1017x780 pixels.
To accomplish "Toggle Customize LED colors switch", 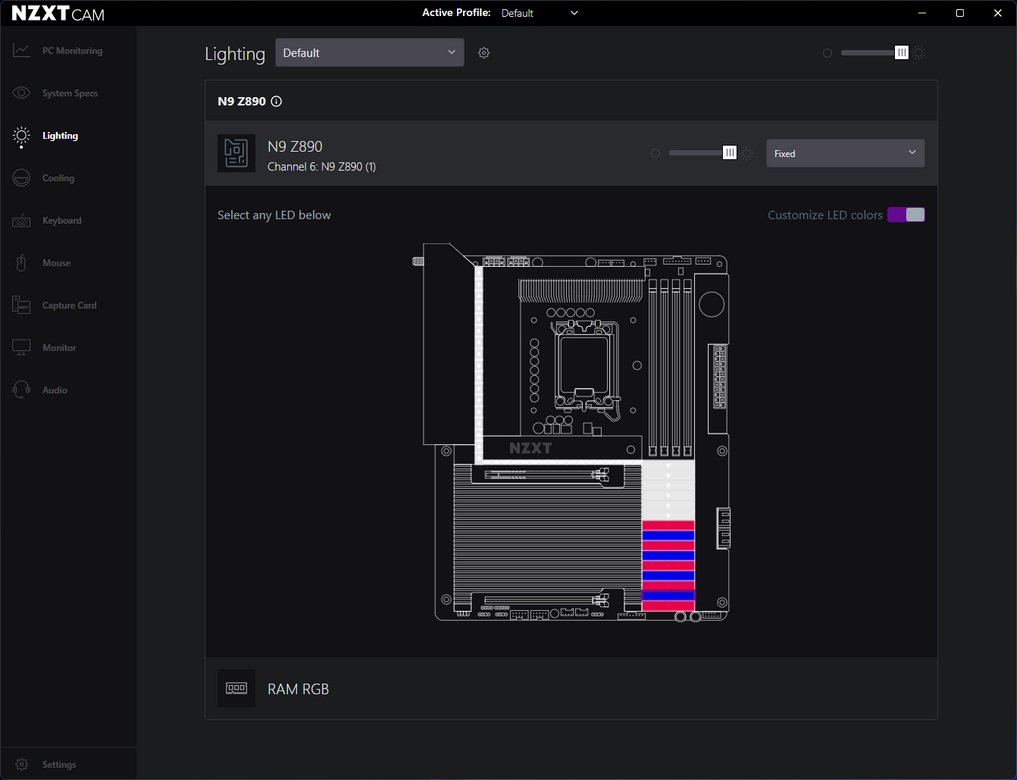I will tap(906, 215).
